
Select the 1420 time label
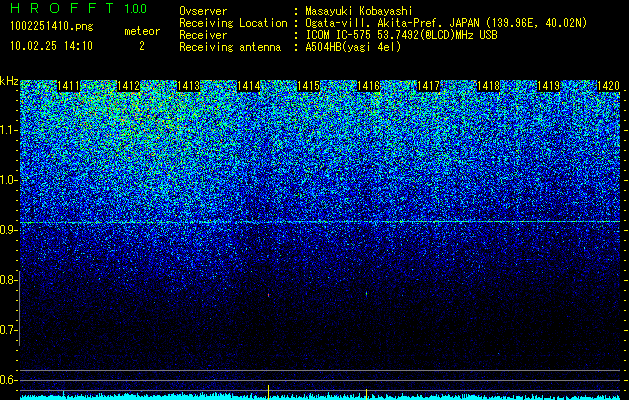coord(609,86)
